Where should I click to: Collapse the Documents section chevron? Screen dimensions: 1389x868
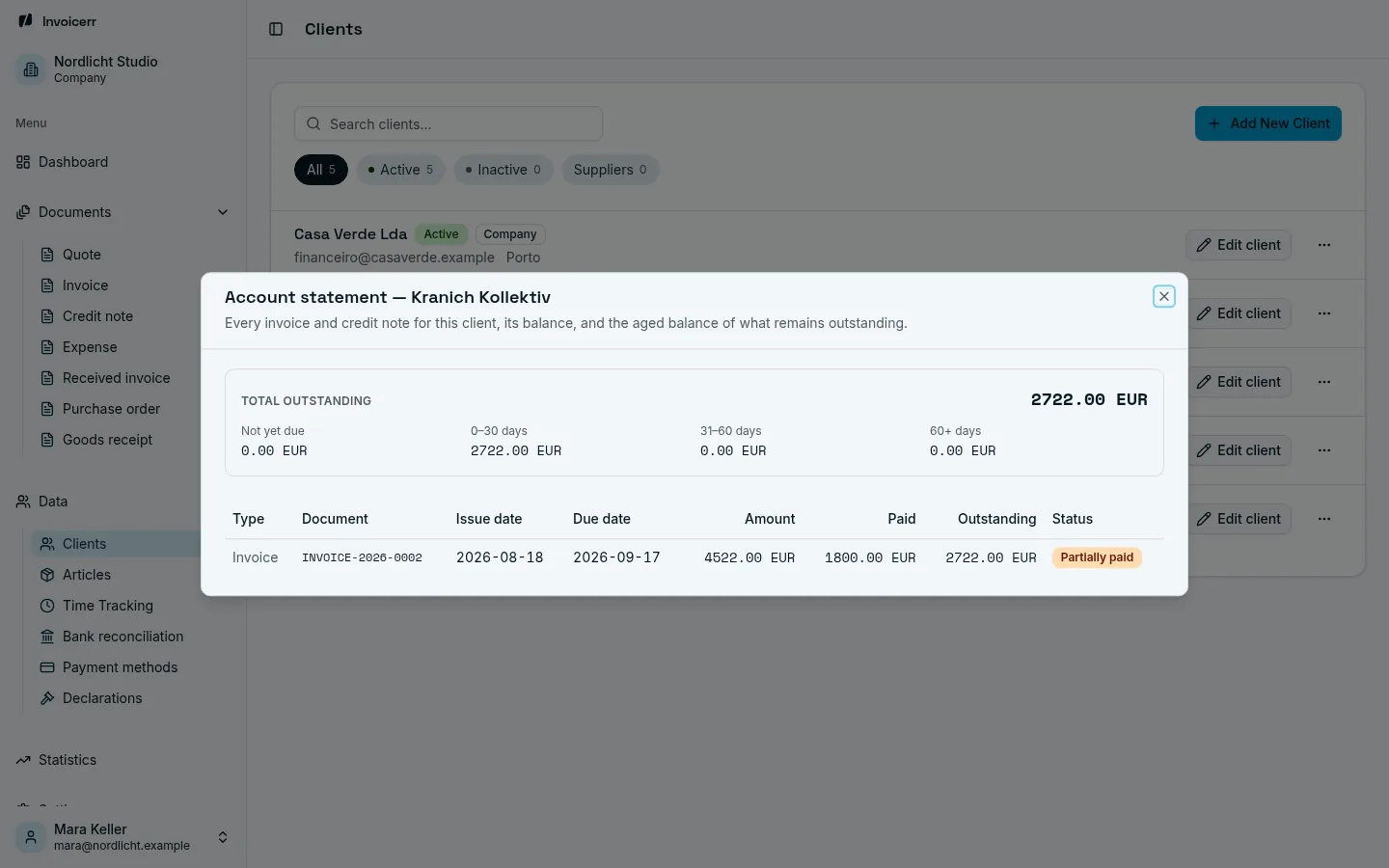tap(223, 212)
